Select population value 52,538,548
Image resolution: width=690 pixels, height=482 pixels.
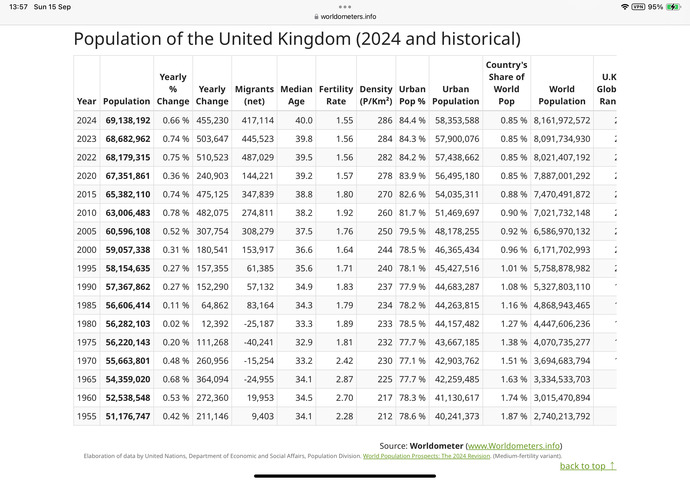(x=128, y=397)
